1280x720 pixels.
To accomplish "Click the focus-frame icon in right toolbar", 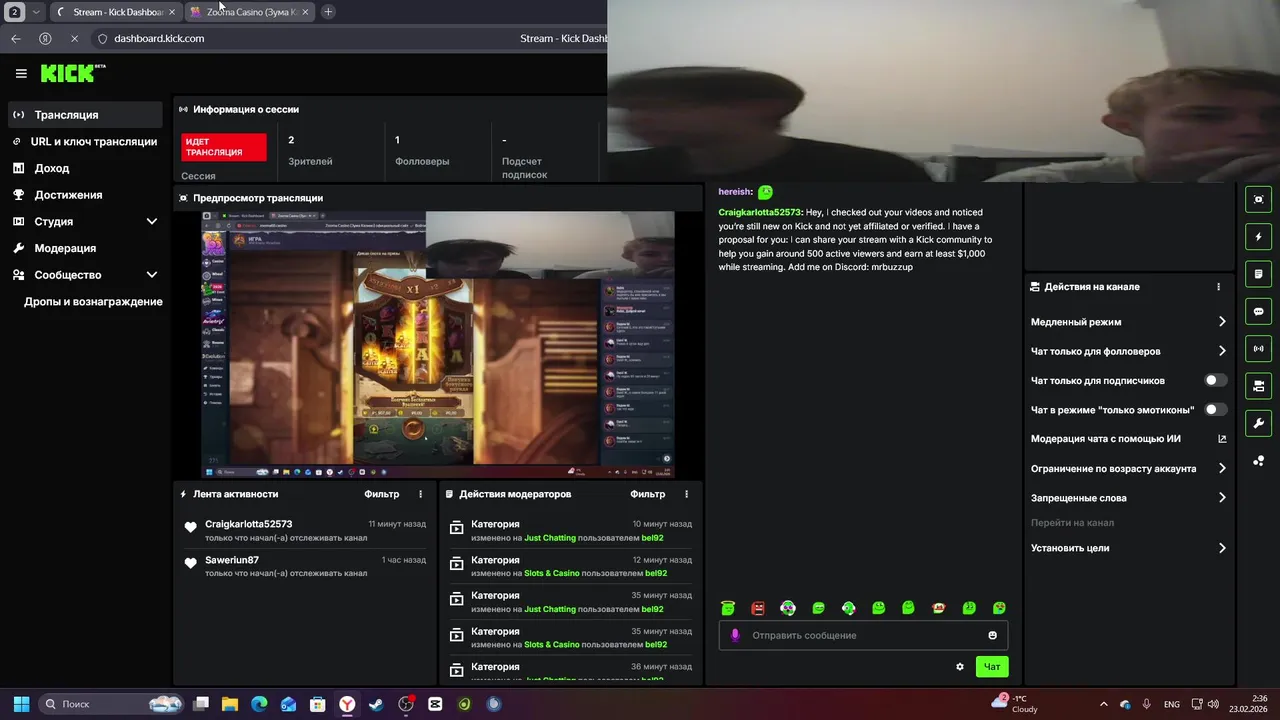I will [1258, 199].
